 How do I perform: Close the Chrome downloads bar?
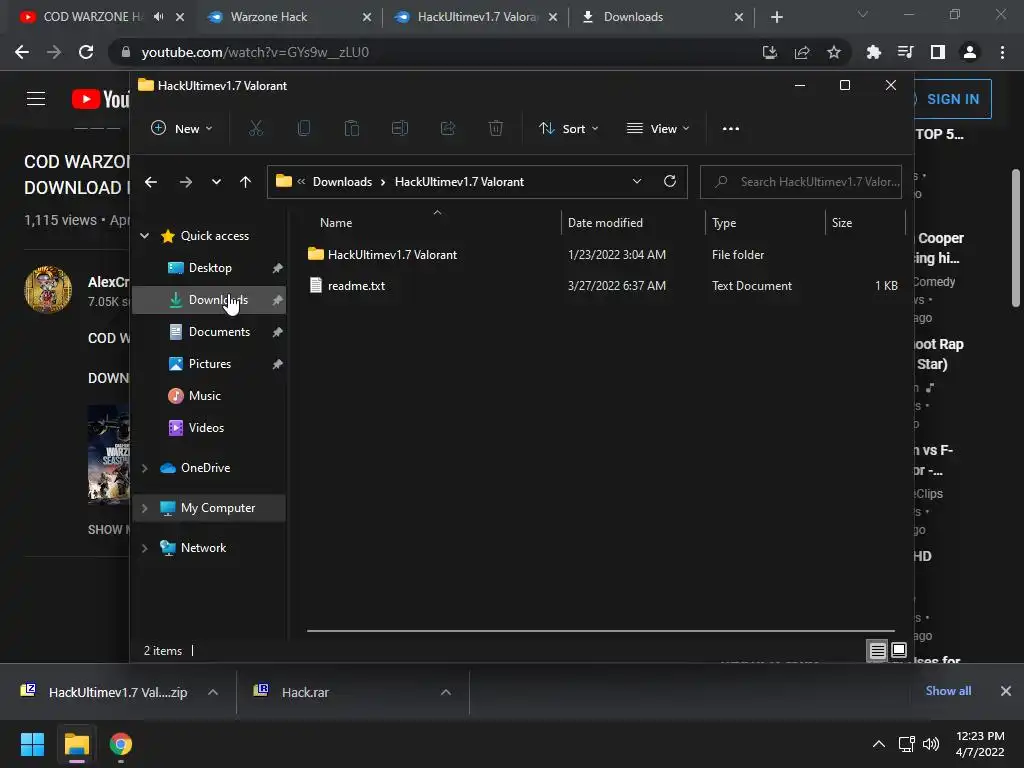click(1006, 691)
